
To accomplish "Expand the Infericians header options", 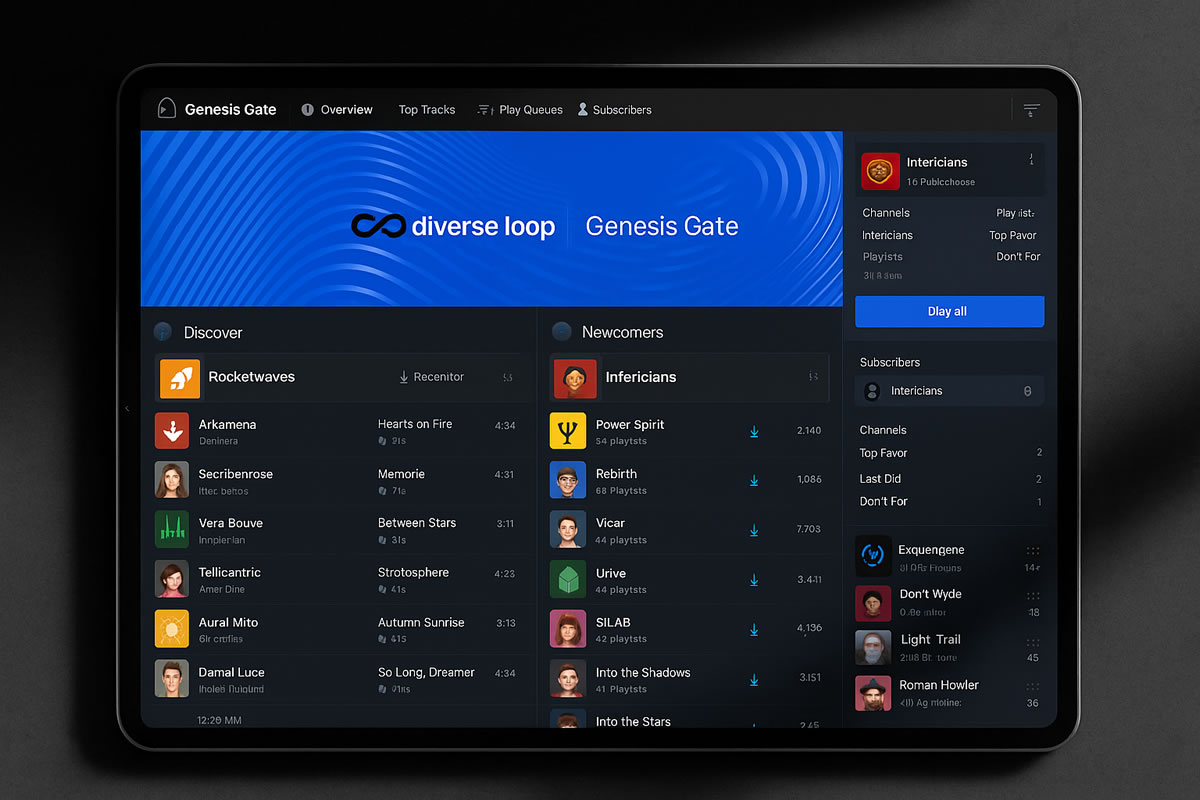I will click(813, 377).
